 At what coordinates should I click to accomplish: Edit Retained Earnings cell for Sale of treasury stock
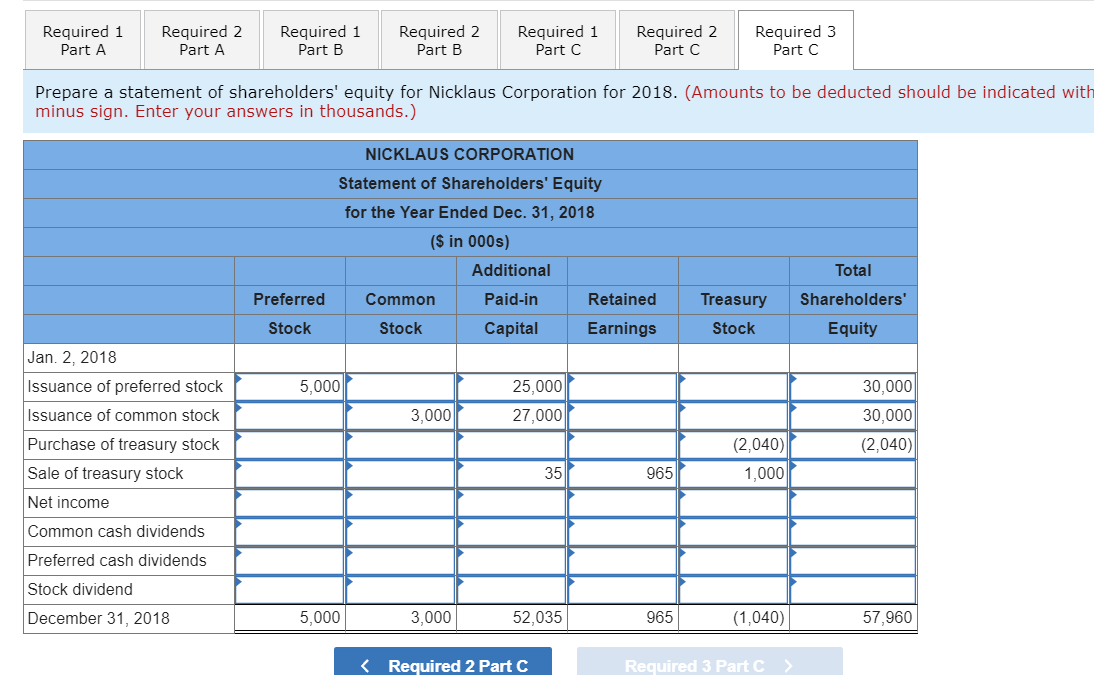pos(622,474)
